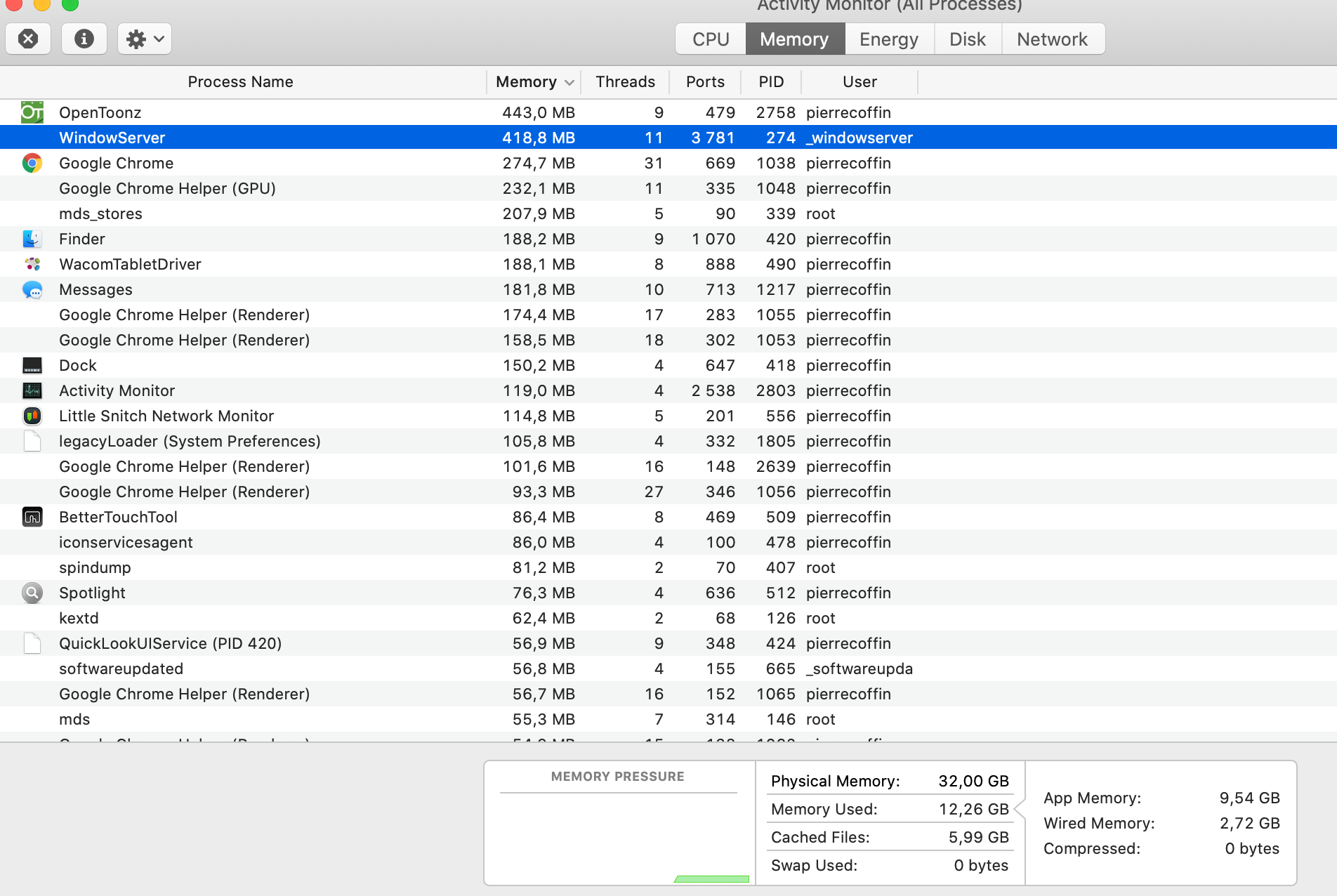Open the process info inspector button
The width and height of the screenshot is (1337, 896).
84,39
